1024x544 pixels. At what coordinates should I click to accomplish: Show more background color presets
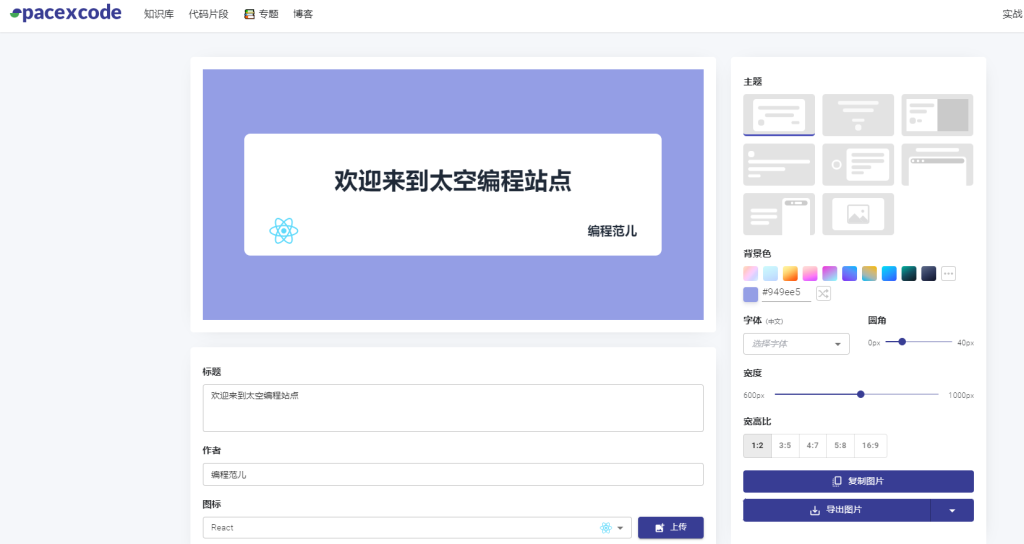click(x=949, y=274)
